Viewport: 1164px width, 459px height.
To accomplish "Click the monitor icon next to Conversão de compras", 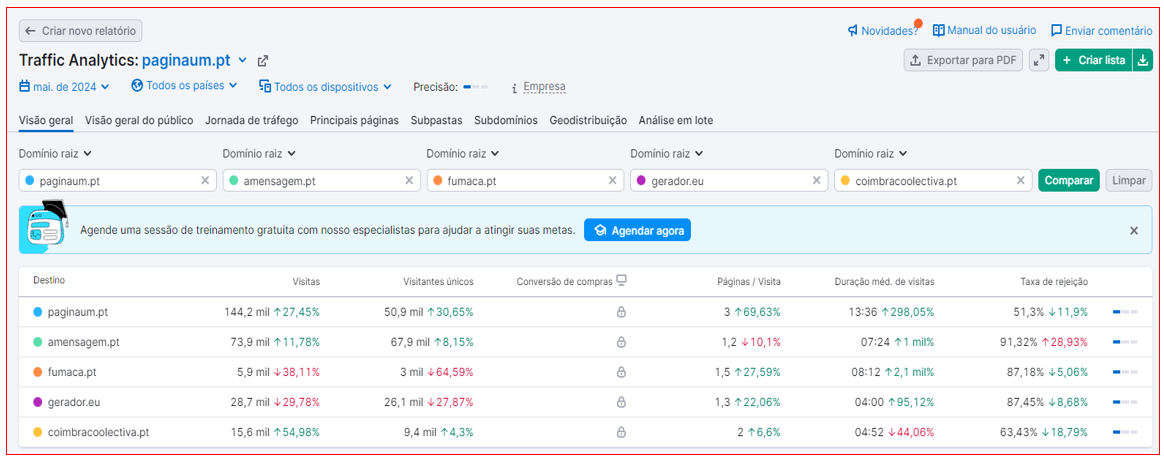I will (621, 280).
